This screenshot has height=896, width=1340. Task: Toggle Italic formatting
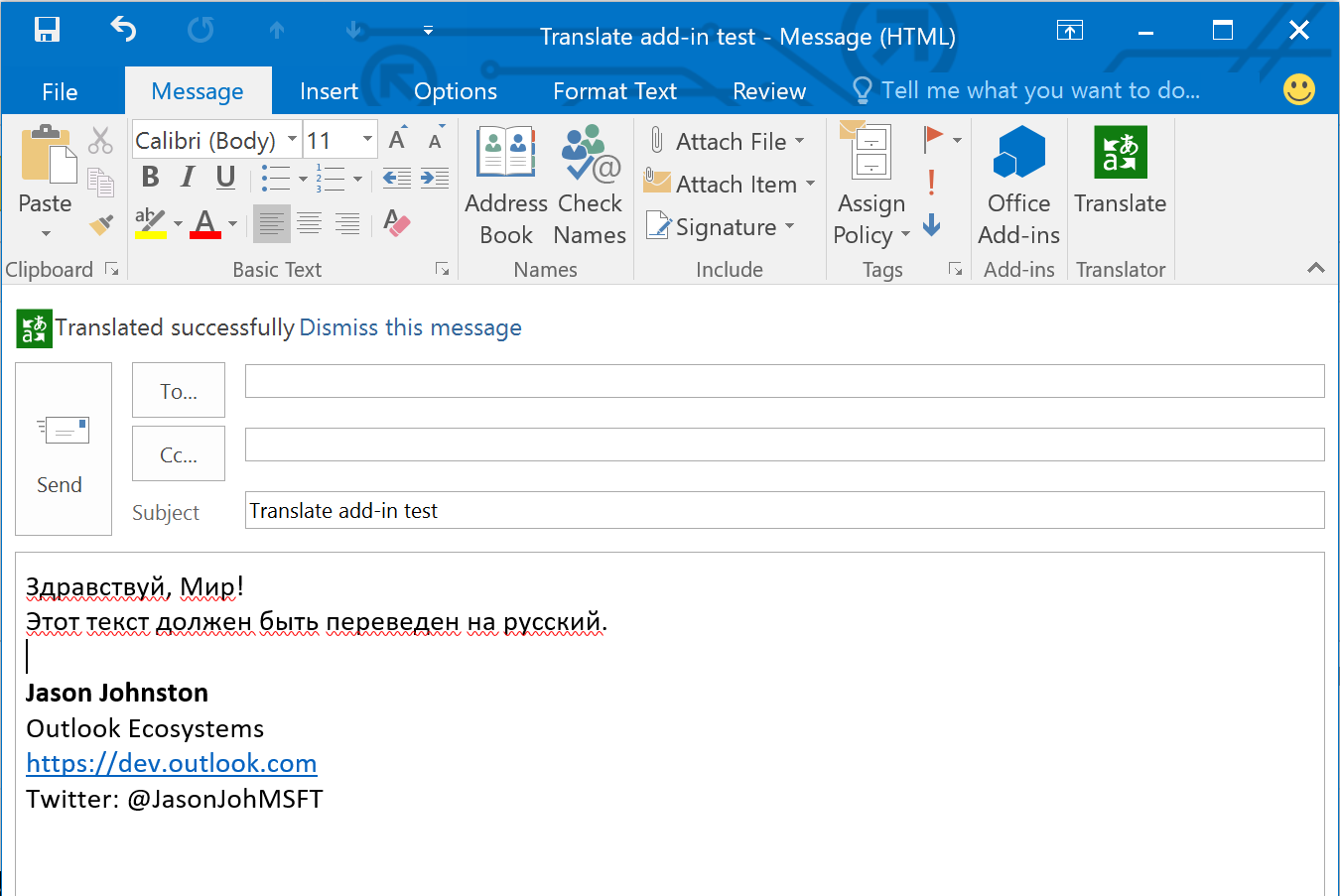click(x=188, y=177)
